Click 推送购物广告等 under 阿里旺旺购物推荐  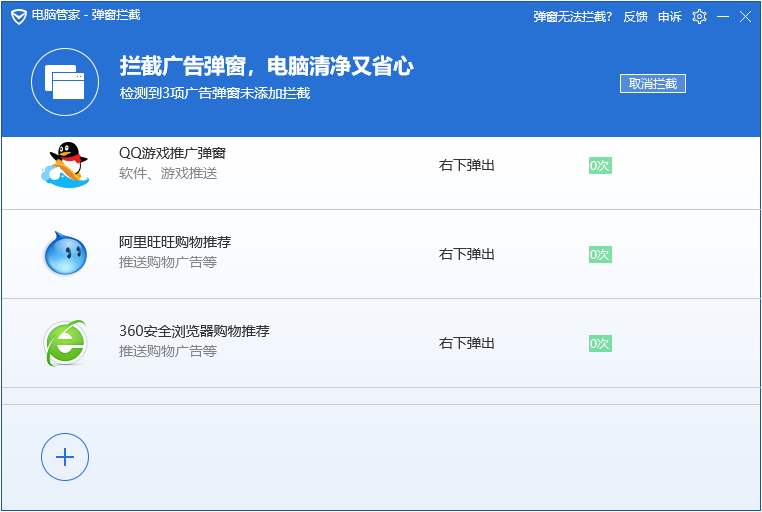tap(168, 262)
